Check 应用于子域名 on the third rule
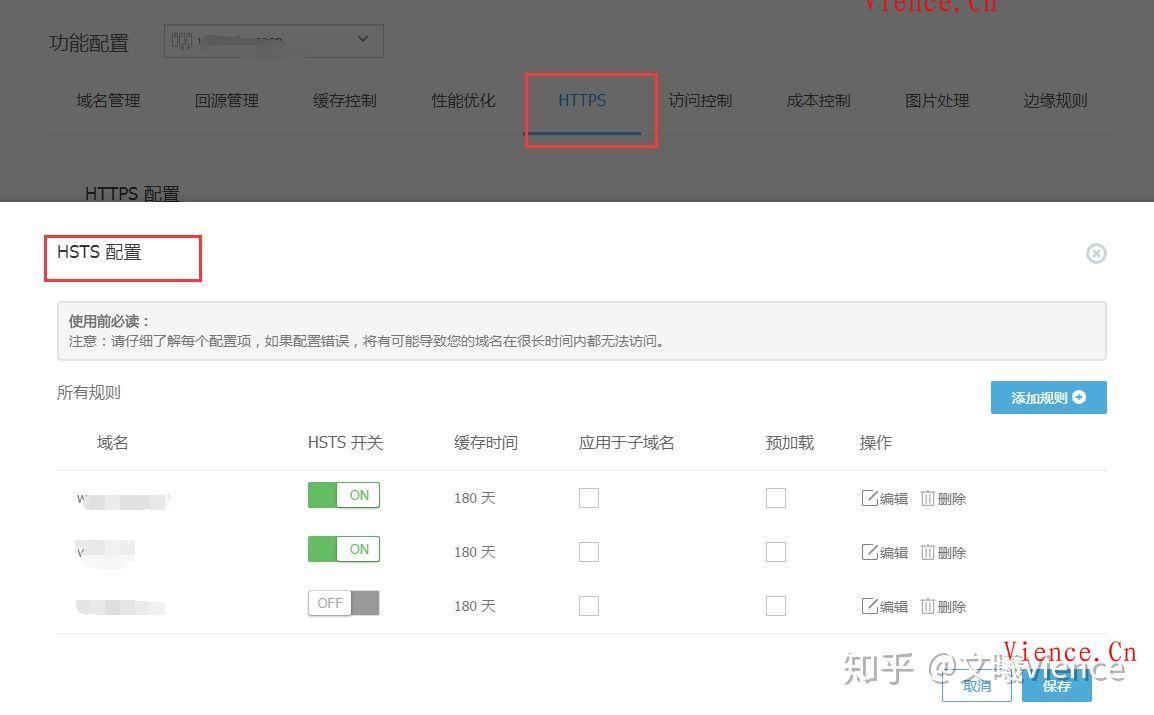This screenshot has width=1154, height=715. coord(588,605)
